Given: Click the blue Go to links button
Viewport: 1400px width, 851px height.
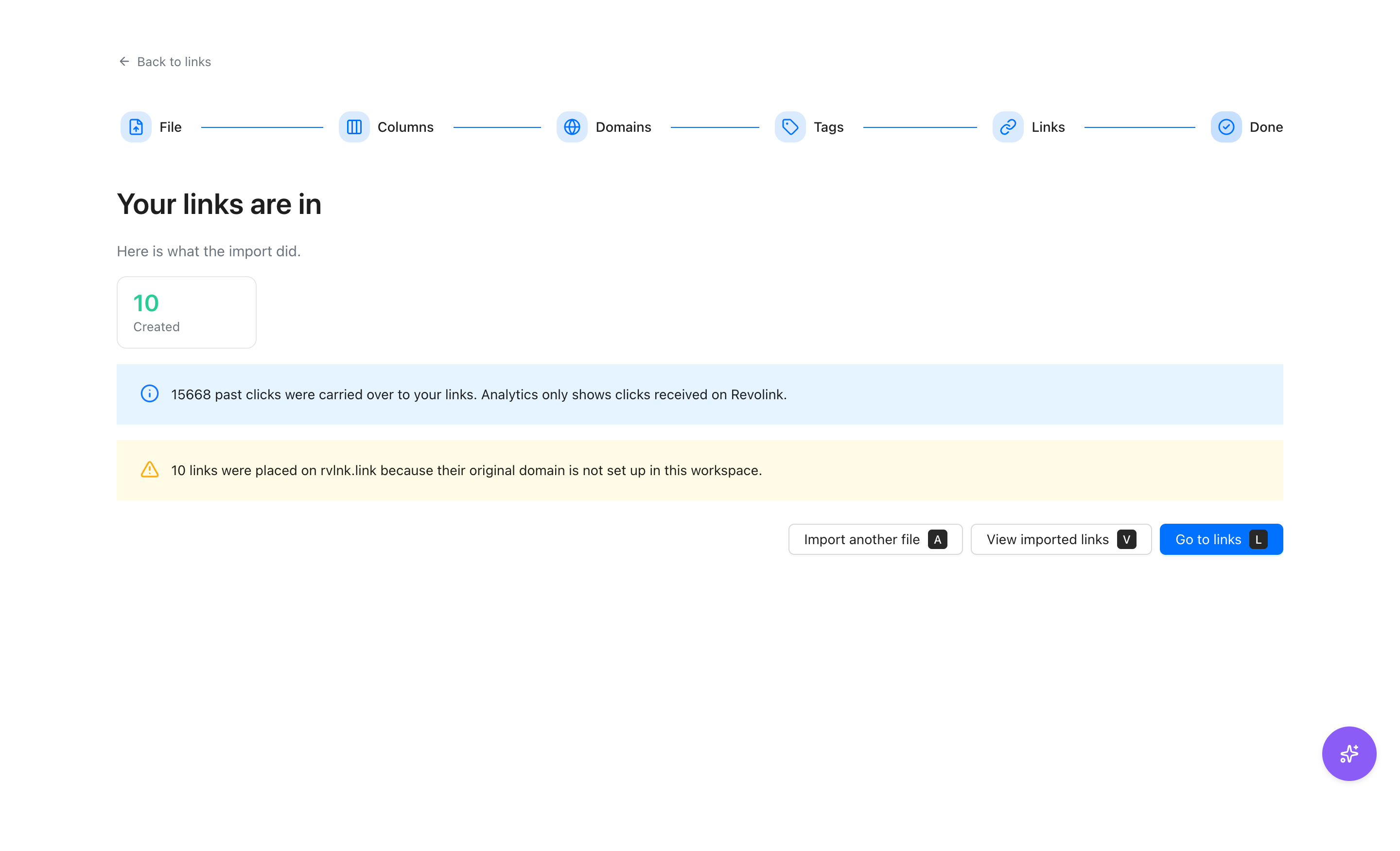Looking at the screenshot, I should click(1221, 539).
